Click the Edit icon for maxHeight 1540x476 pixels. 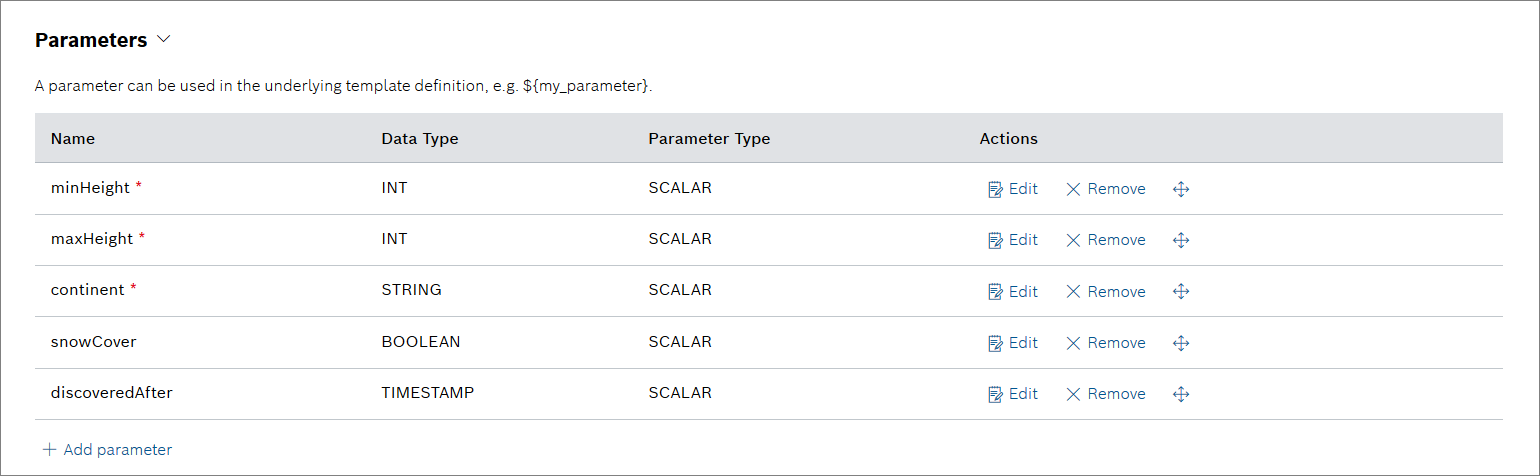tap(995, 240)
